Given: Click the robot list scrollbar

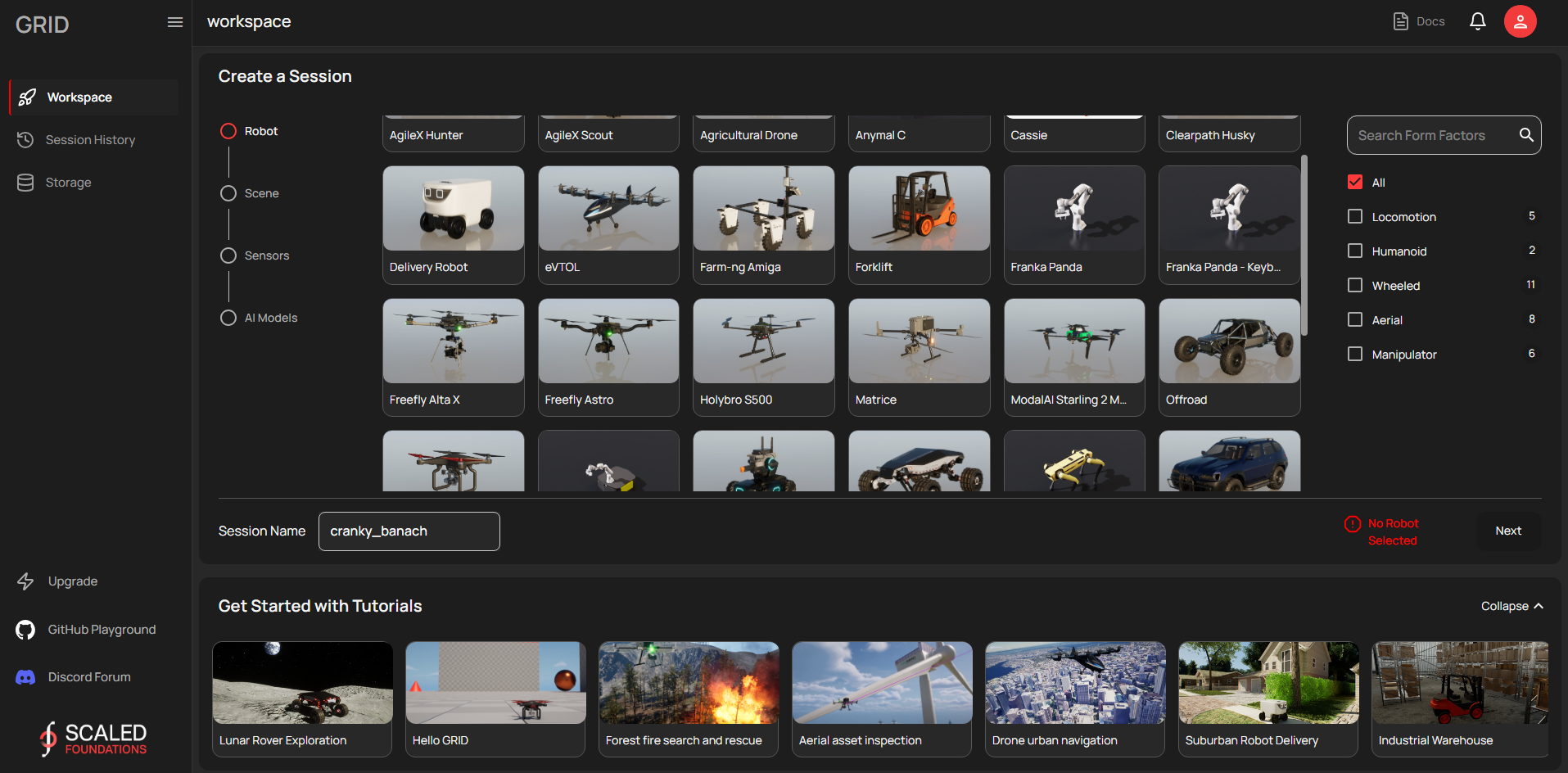Looking at the screenshot, I should click(x=1304, y=246).
